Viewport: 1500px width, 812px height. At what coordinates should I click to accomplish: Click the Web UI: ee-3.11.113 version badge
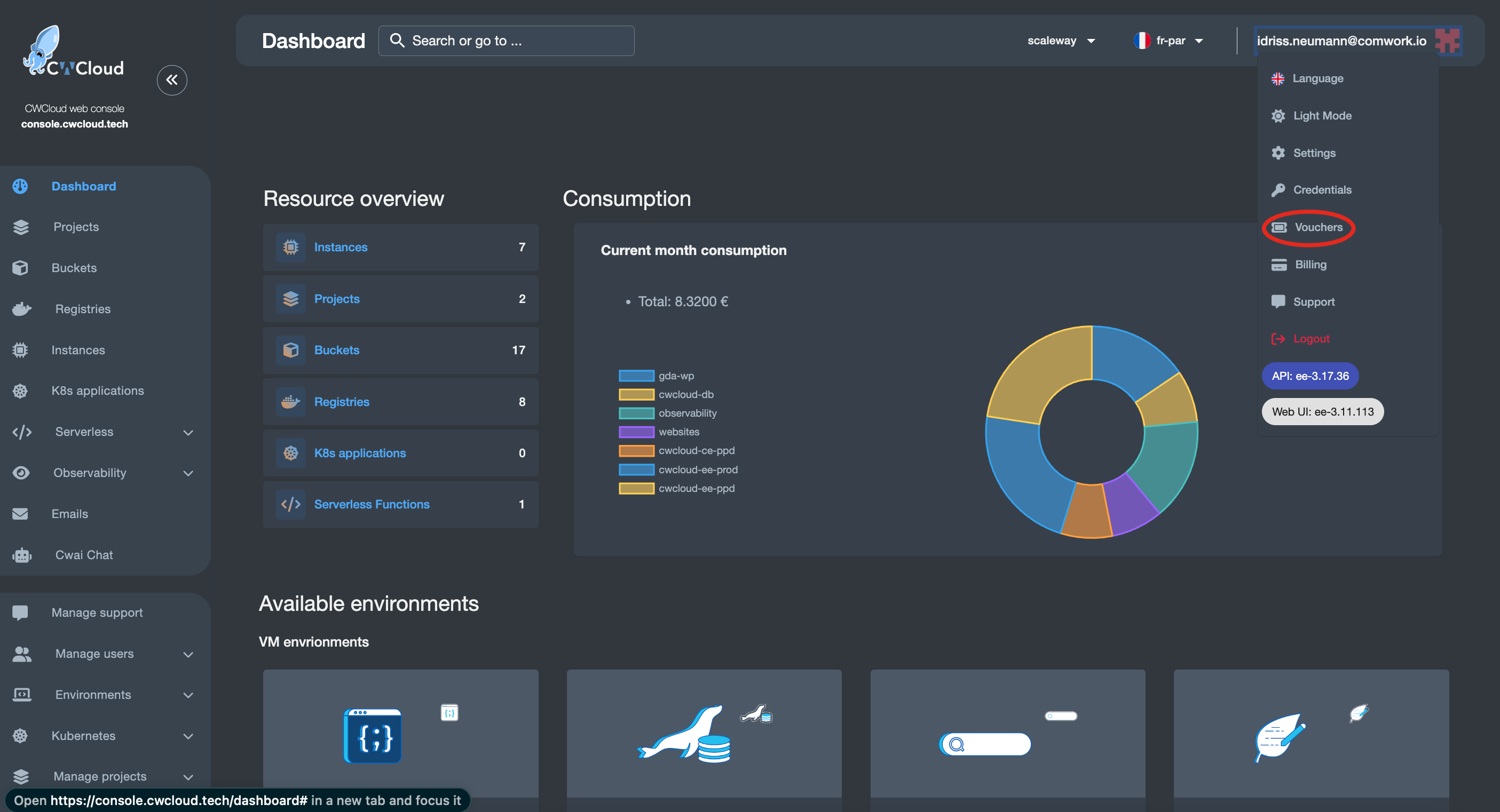pos(1322,411)
